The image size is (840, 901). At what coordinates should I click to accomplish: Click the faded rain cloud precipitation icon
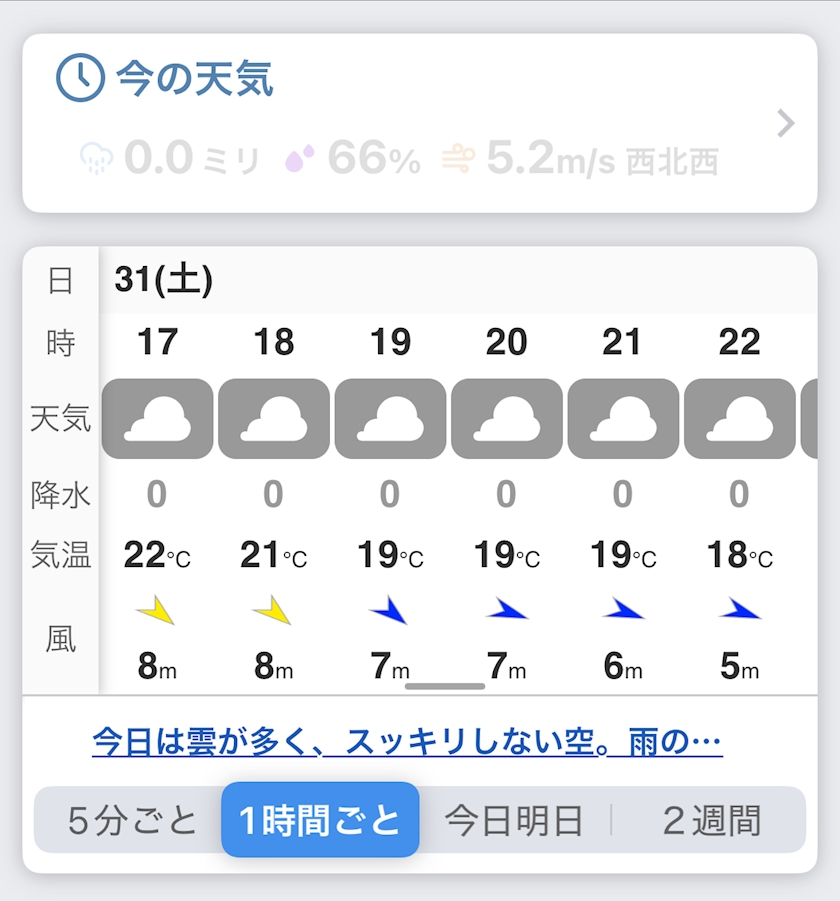(x=97, y=158)
